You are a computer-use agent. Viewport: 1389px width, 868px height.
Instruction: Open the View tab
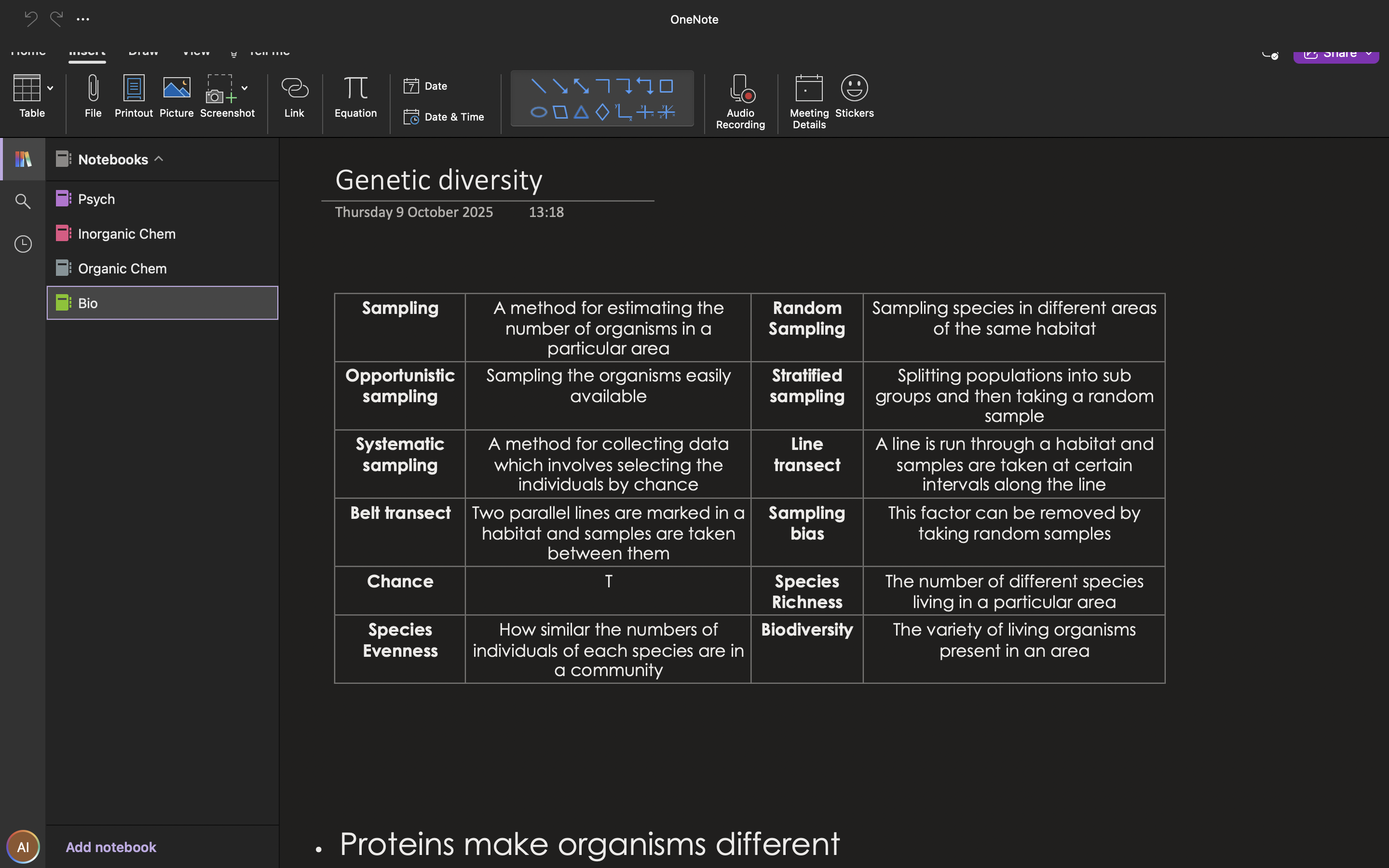[x=196, y=52]
